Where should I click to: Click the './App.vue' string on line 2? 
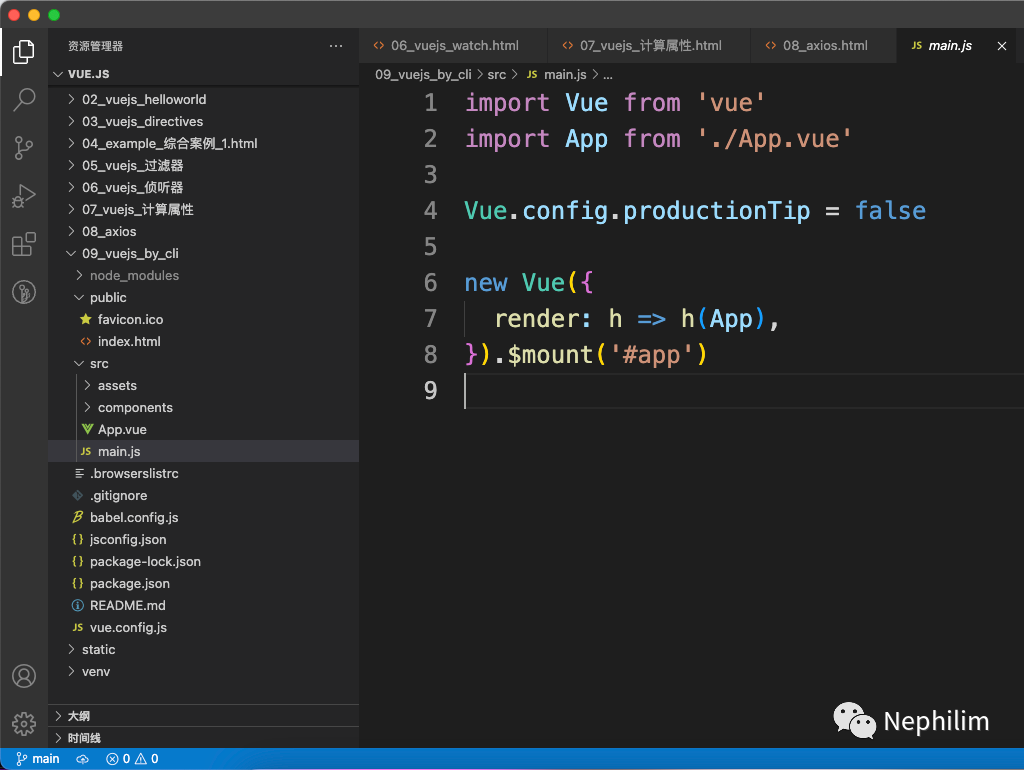click(775, 138)
